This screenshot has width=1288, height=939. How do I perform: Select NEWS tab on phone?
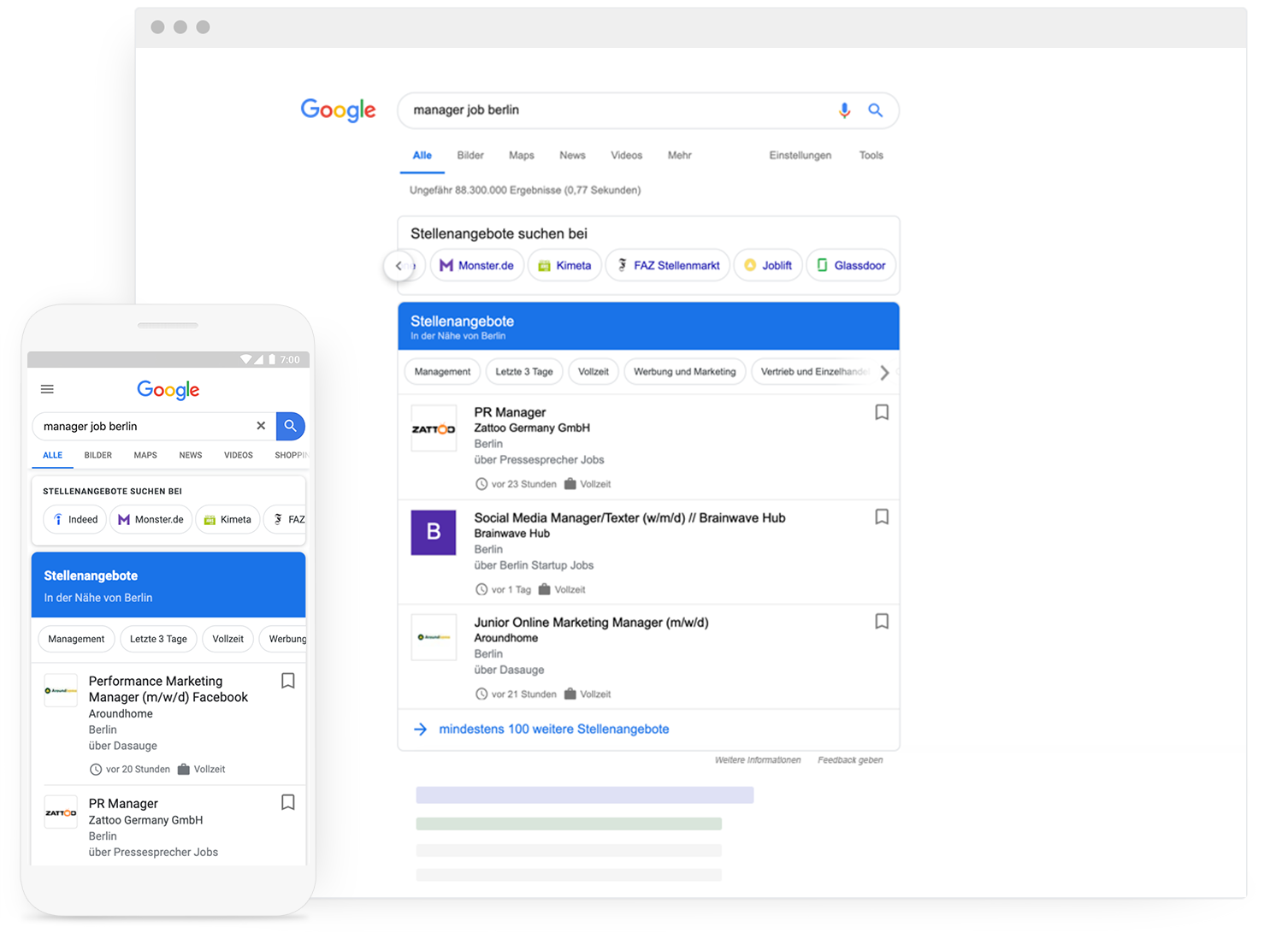pos(191,456)
